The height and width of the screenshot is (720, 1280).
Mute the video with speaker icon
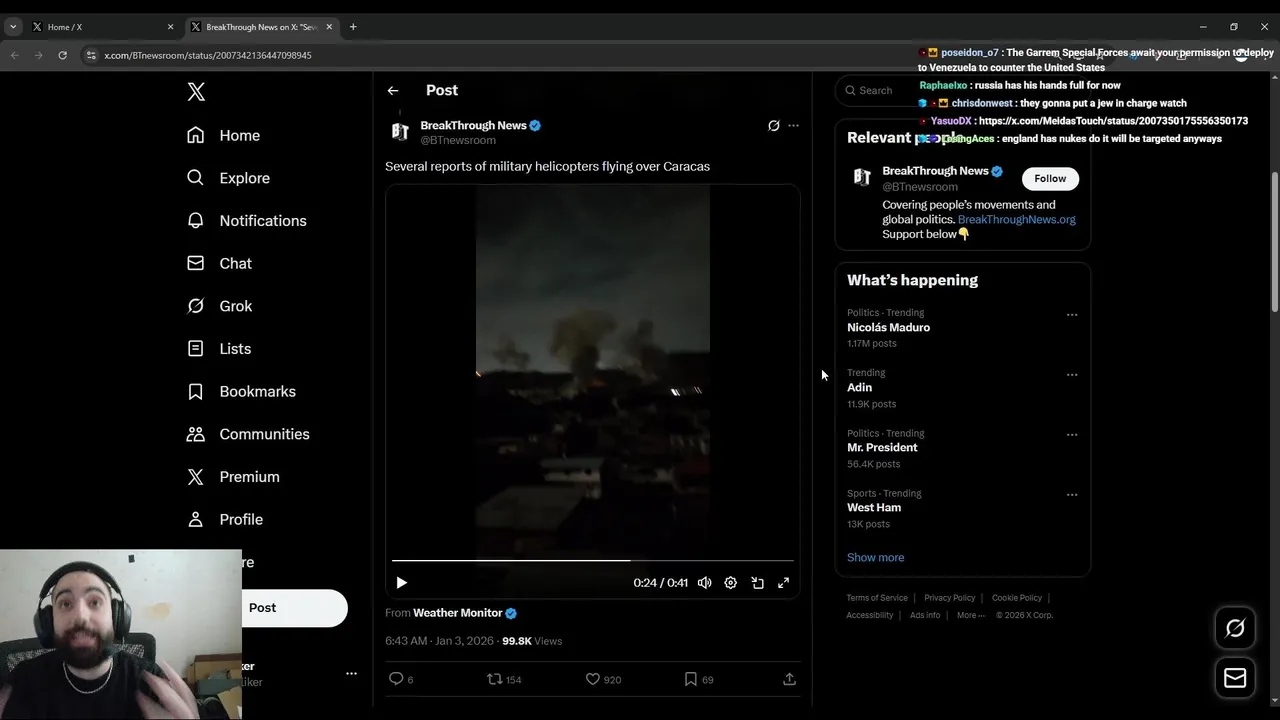click(704, 583)
